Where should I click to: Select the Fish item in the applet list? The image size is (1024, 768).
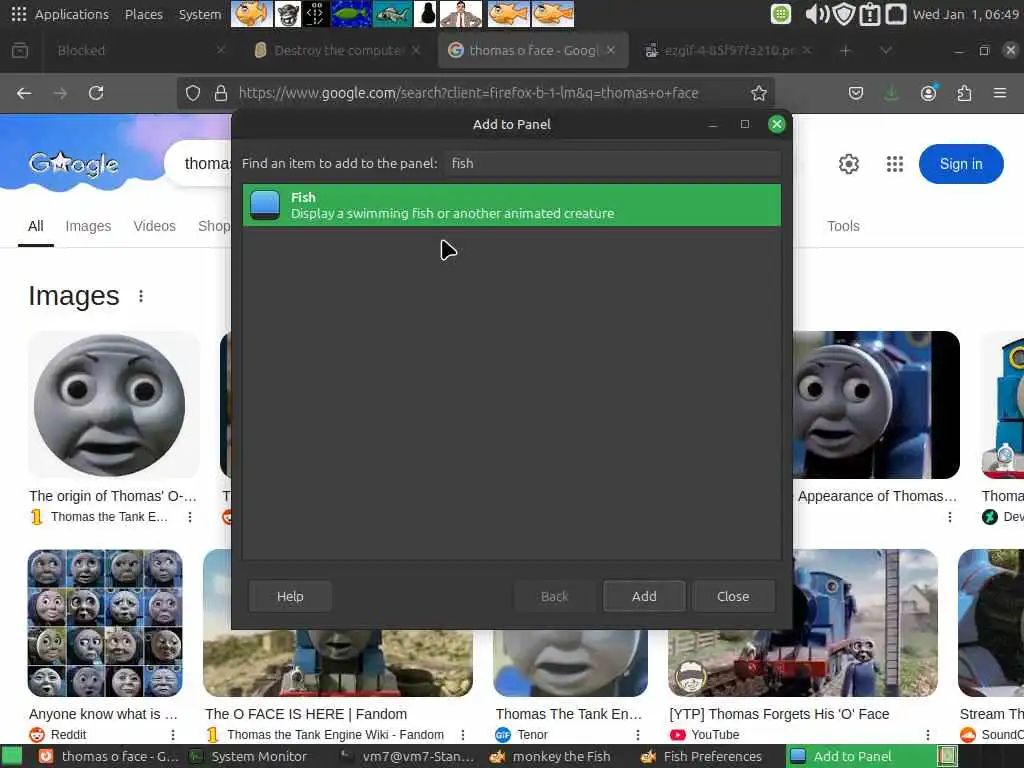click(511, 205)
